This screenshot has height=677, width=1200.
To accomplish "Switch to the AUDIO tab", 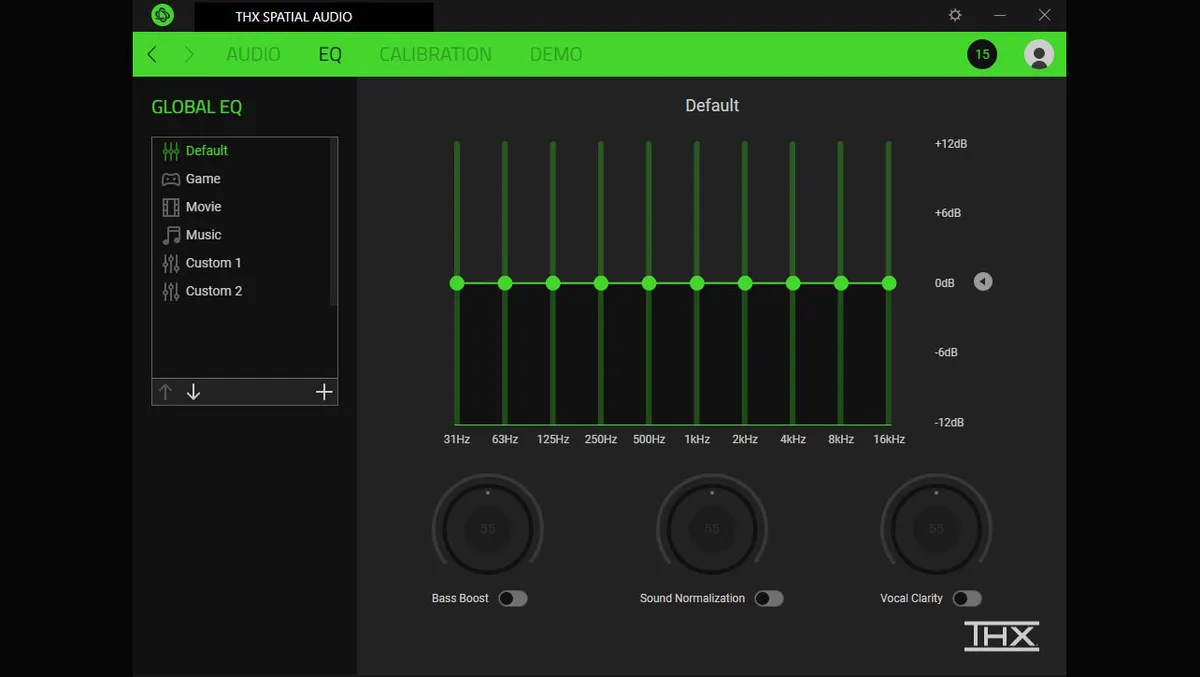I will tap(253, 54).
